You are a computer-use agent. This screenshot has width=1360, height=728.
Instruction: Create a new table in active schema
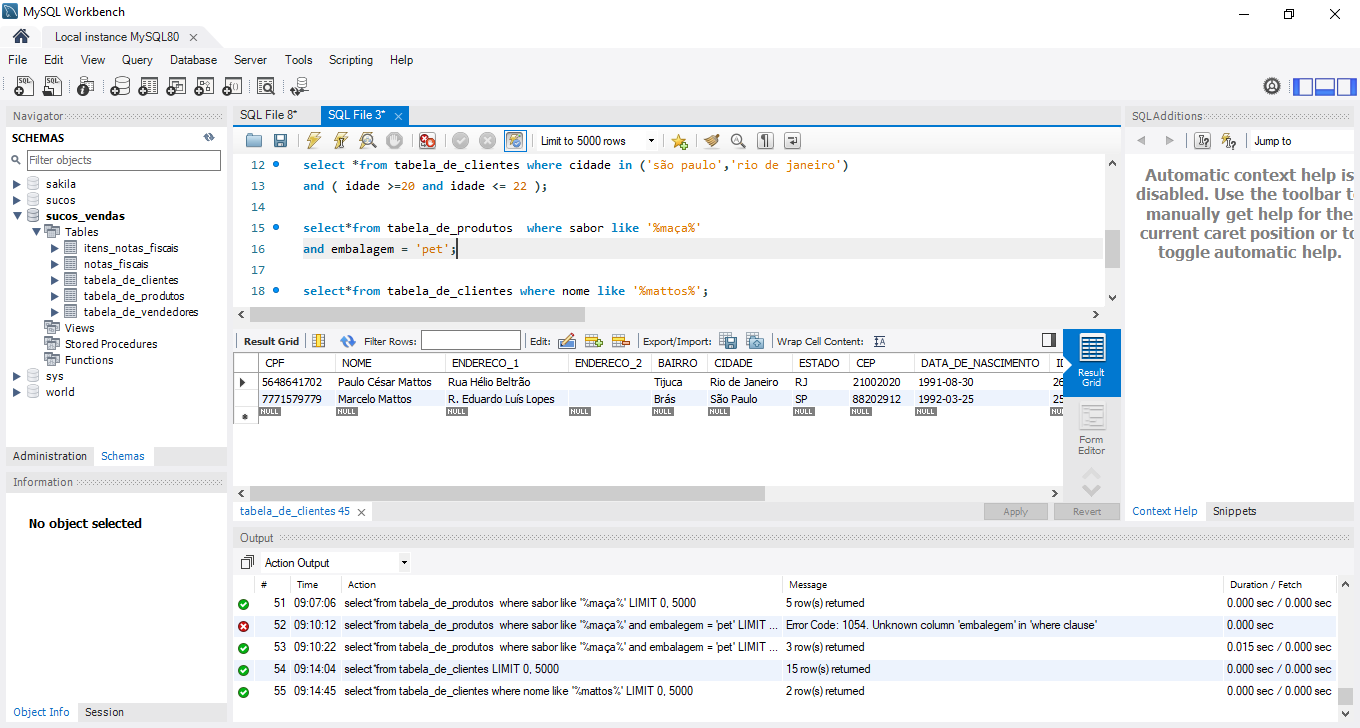[148, 87]
